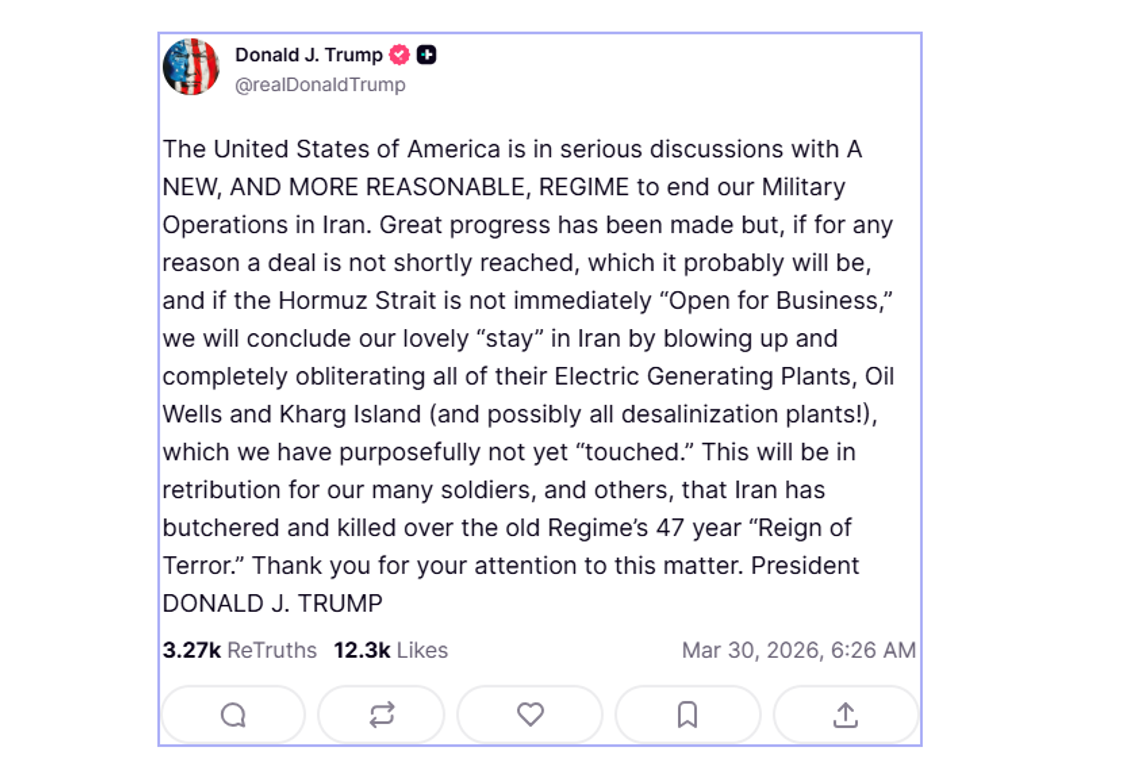Click the pink verified badge next to Trump's name
Image resolution: width=1140 pixels, height=769 pixels.
pos(399,56)
